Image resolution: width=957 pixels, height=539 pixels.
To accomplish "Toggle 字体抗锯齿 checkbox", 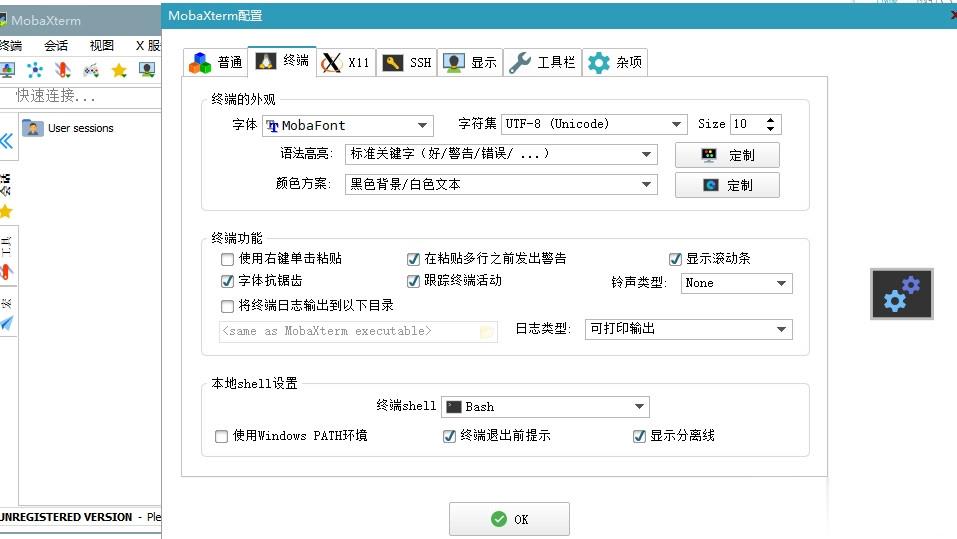I will click(x=228, y=281).
